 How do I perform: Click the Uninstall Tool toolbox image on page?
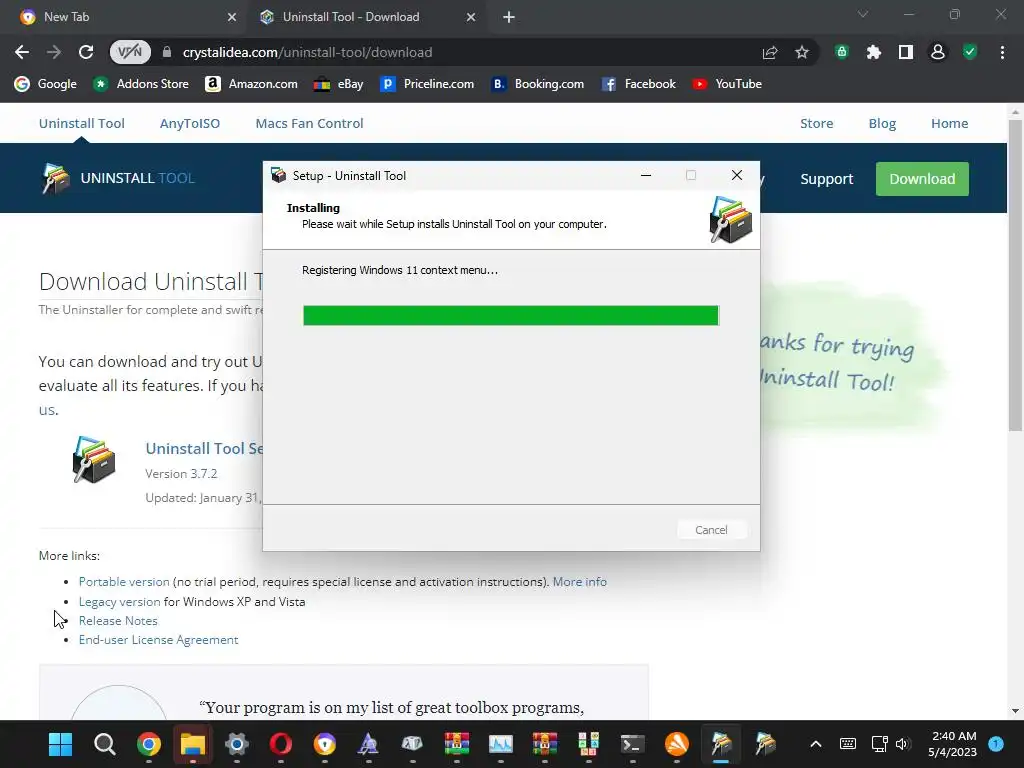tap(94, 460)
